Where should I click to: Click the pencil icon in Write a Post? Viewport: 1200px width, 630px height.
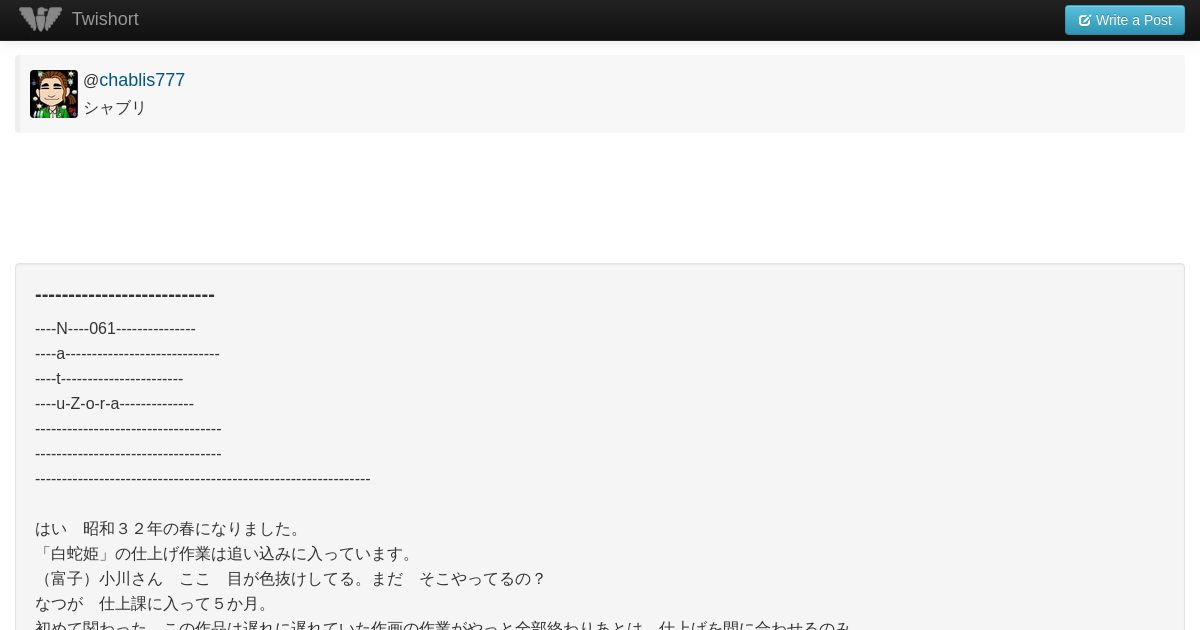pos(1085,20)
